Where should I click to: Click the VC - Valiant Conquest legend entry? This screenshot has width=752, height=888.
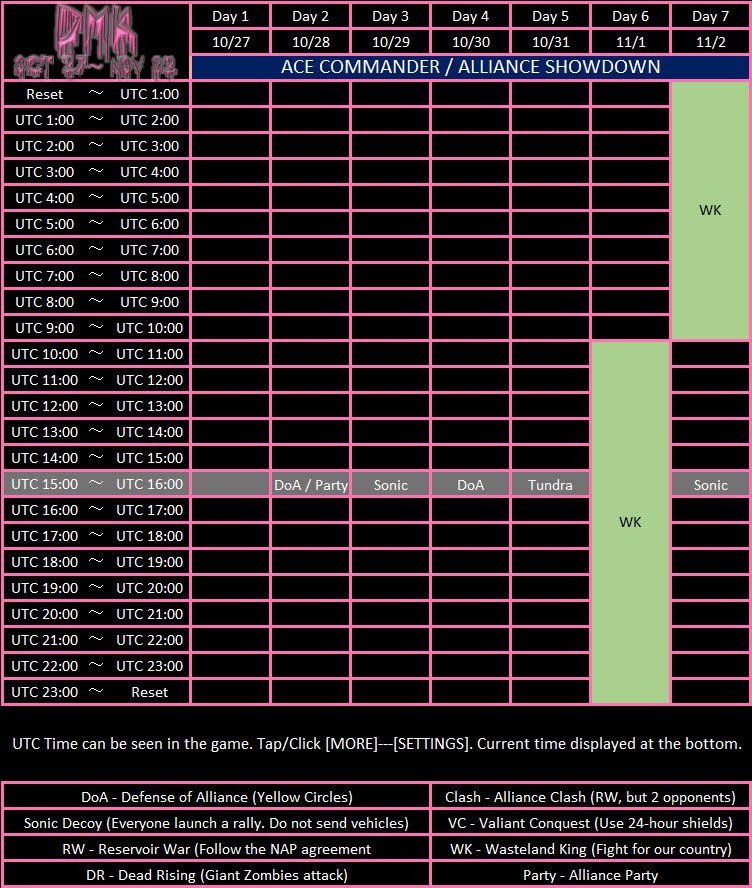(x=591, y=823)
